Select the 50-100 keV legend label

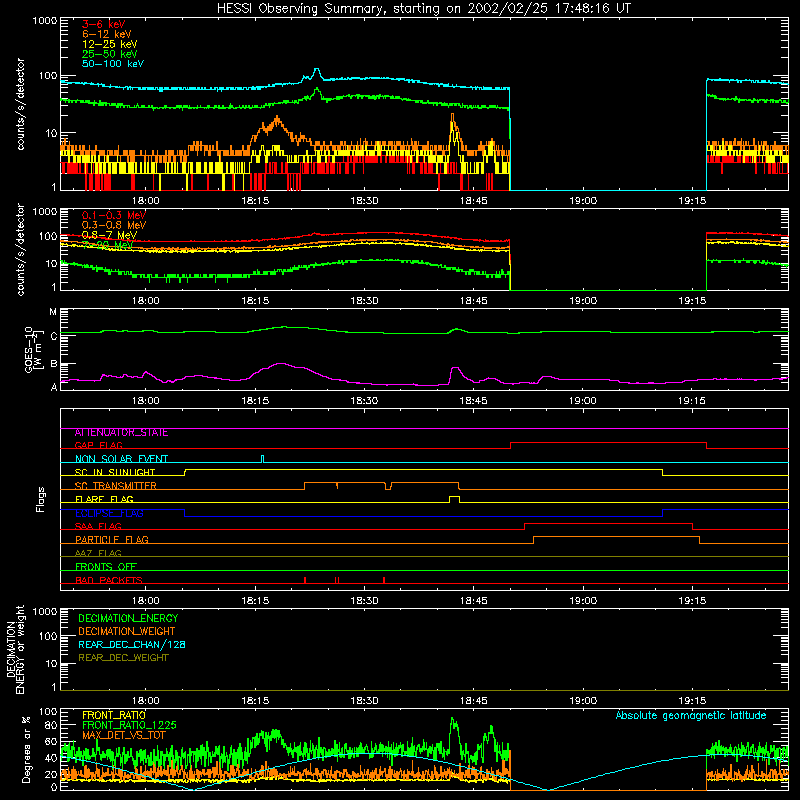(x=113, y=64)
